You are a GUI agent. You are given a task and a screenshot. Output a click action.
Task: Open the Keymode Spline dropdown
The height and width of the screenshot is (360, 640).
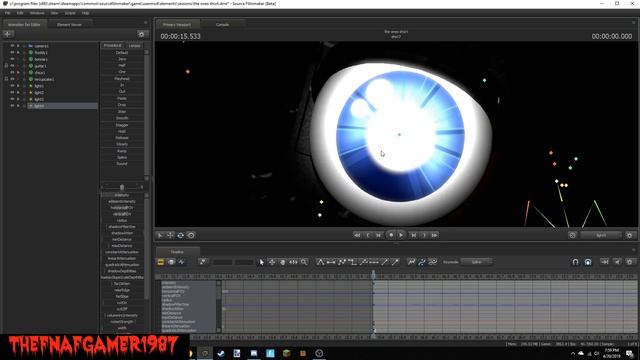(x=477, y=262)
